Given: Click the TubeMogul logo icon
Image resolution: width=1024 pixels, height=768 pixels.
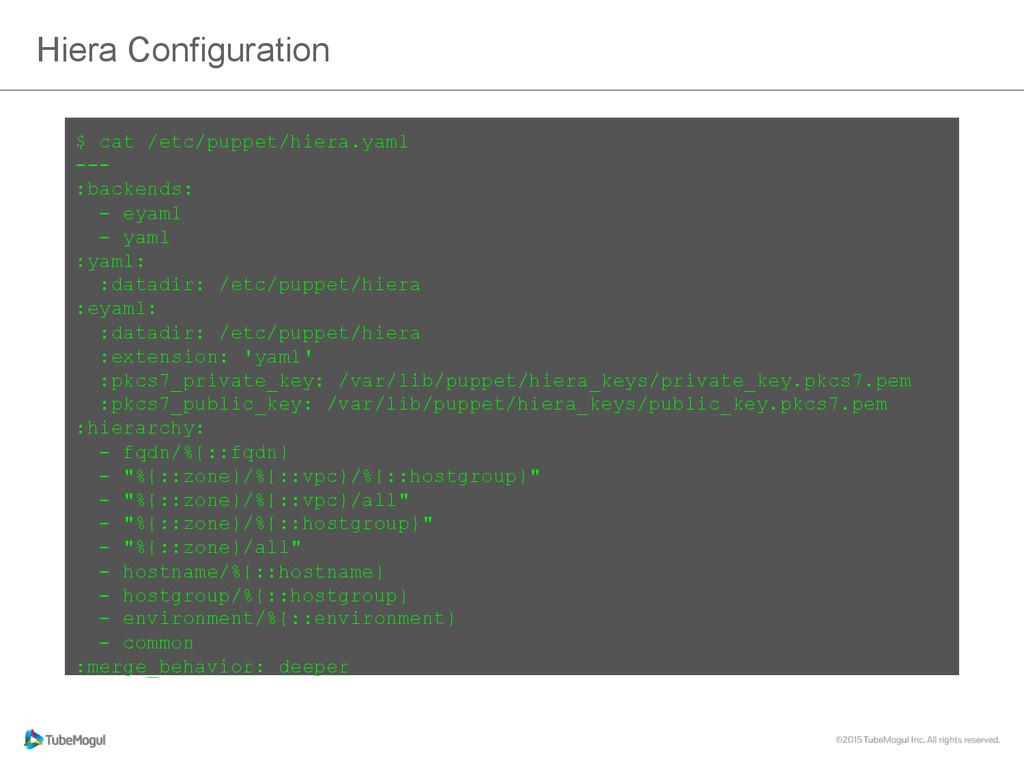Looking at the screenshot, I should point(34,739).
